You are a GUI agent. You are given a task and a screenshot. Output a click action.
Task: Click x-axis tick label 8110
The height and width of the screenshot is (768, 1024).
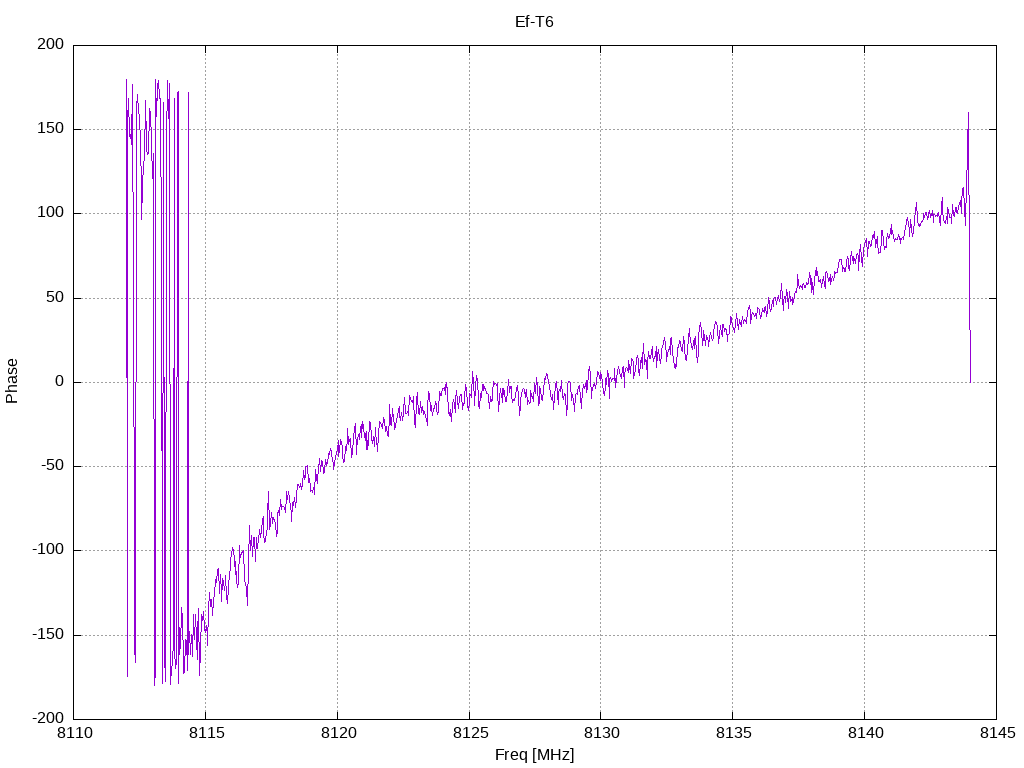pyautogui.click(x=74, y=733)
